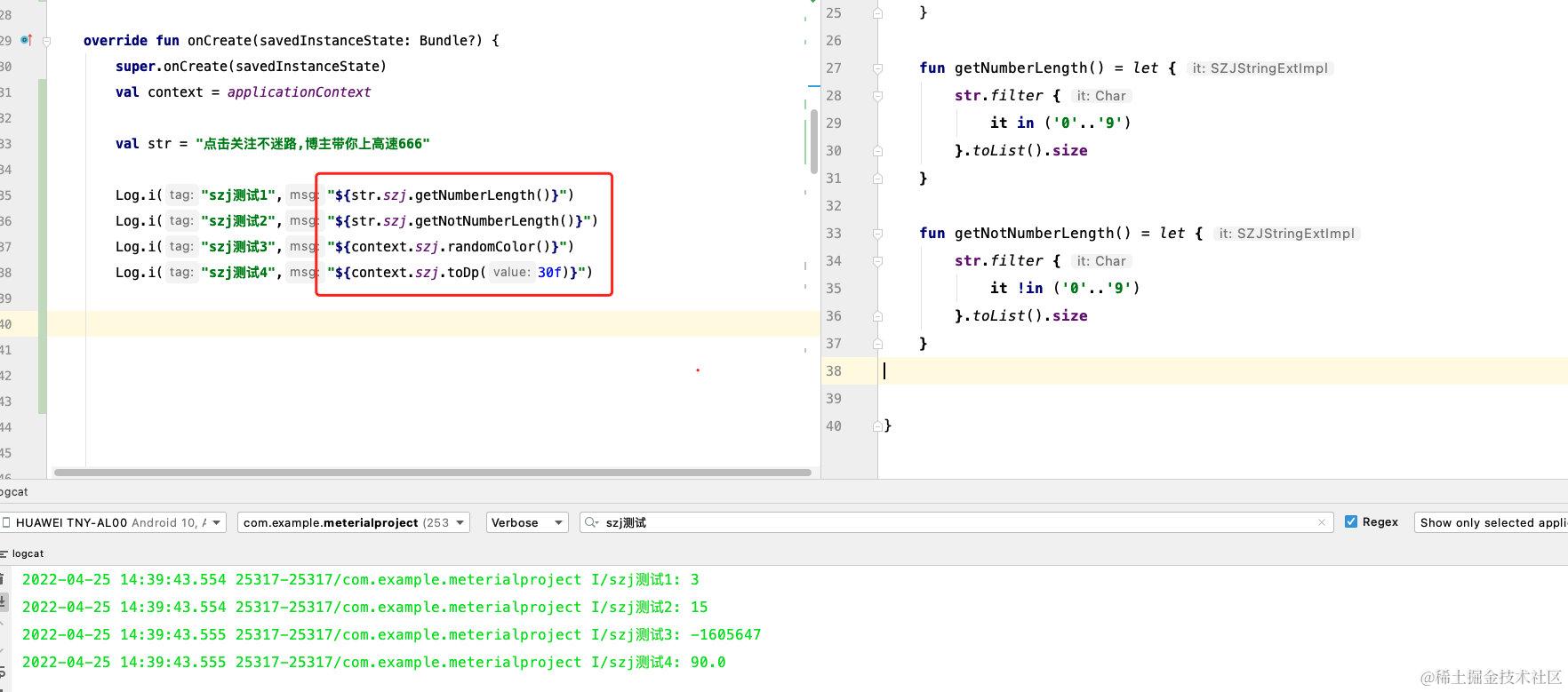Click the fold end marker at line 31

coord(877,179)
